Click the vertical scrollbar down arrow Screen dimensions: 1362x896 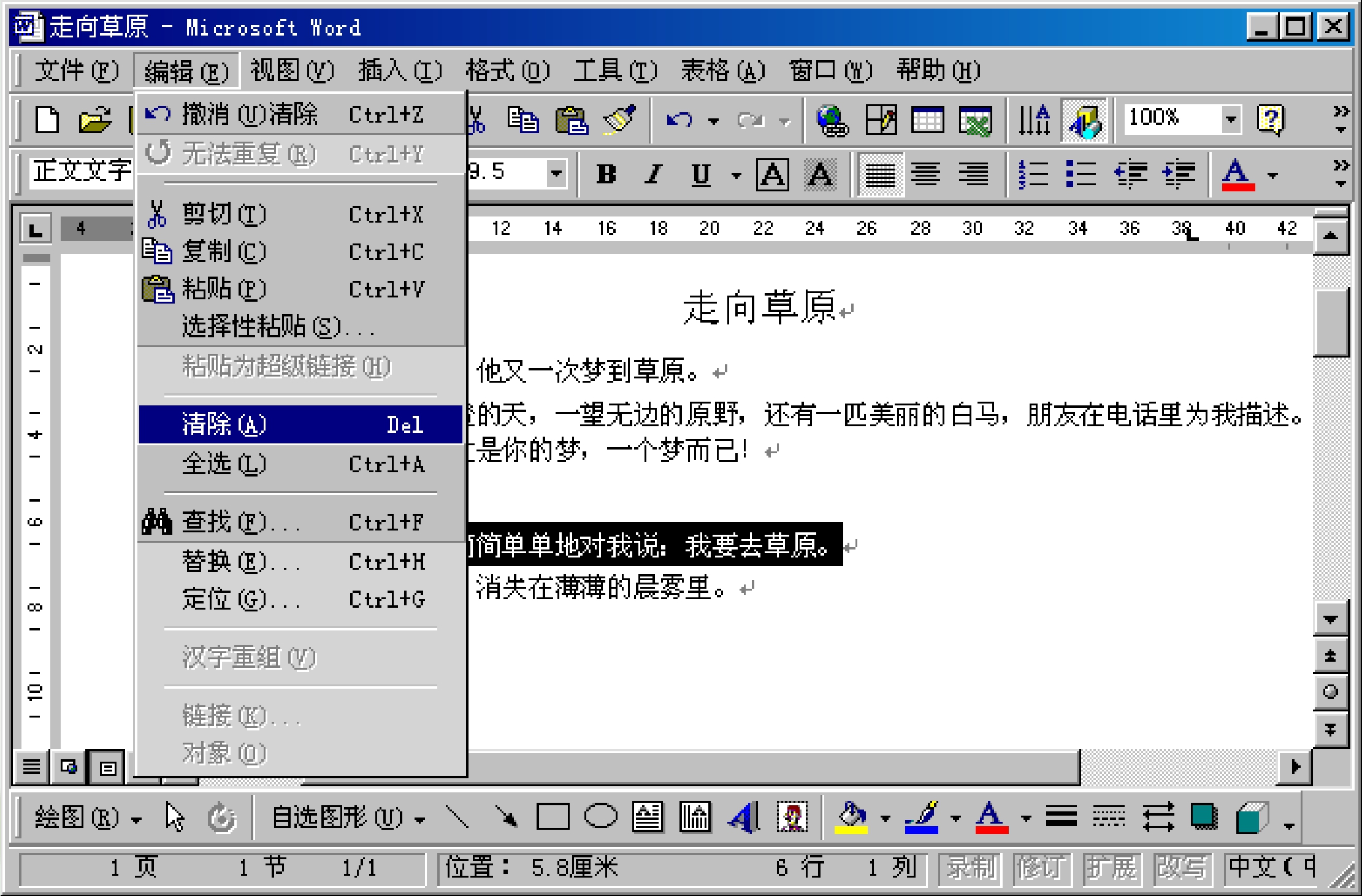point(1329,619)
